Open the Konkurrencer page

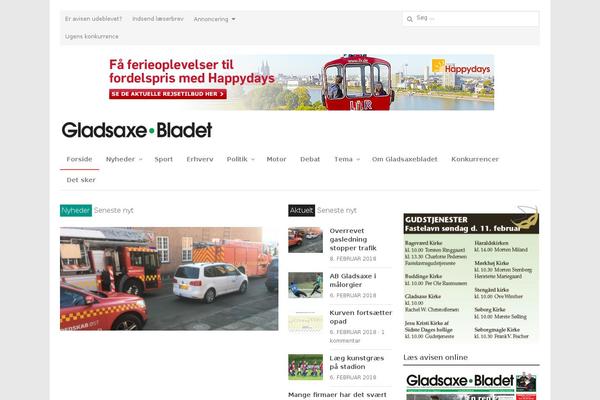tap(475, 159)
